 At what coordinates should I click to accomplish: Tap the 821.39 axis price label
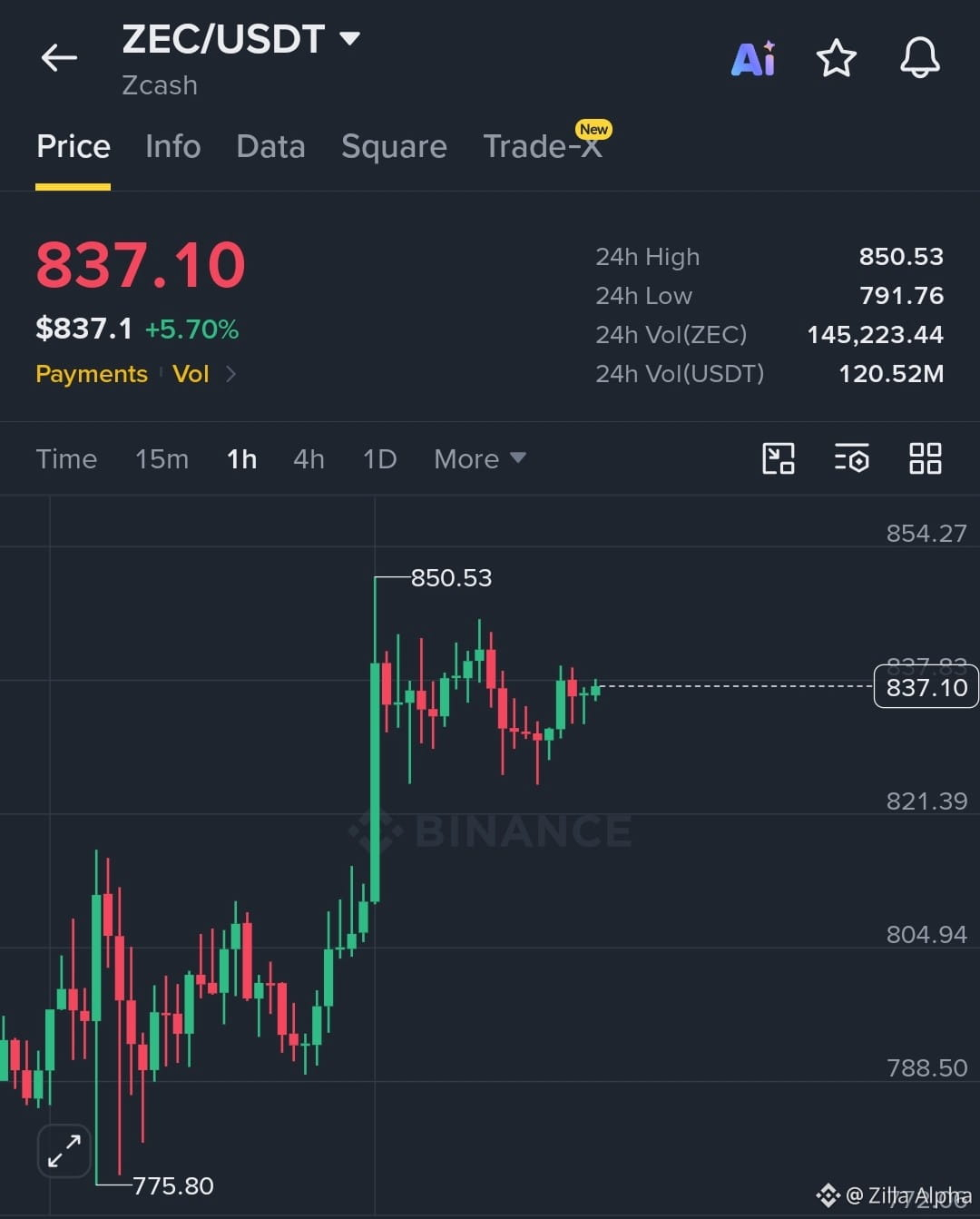926,801
